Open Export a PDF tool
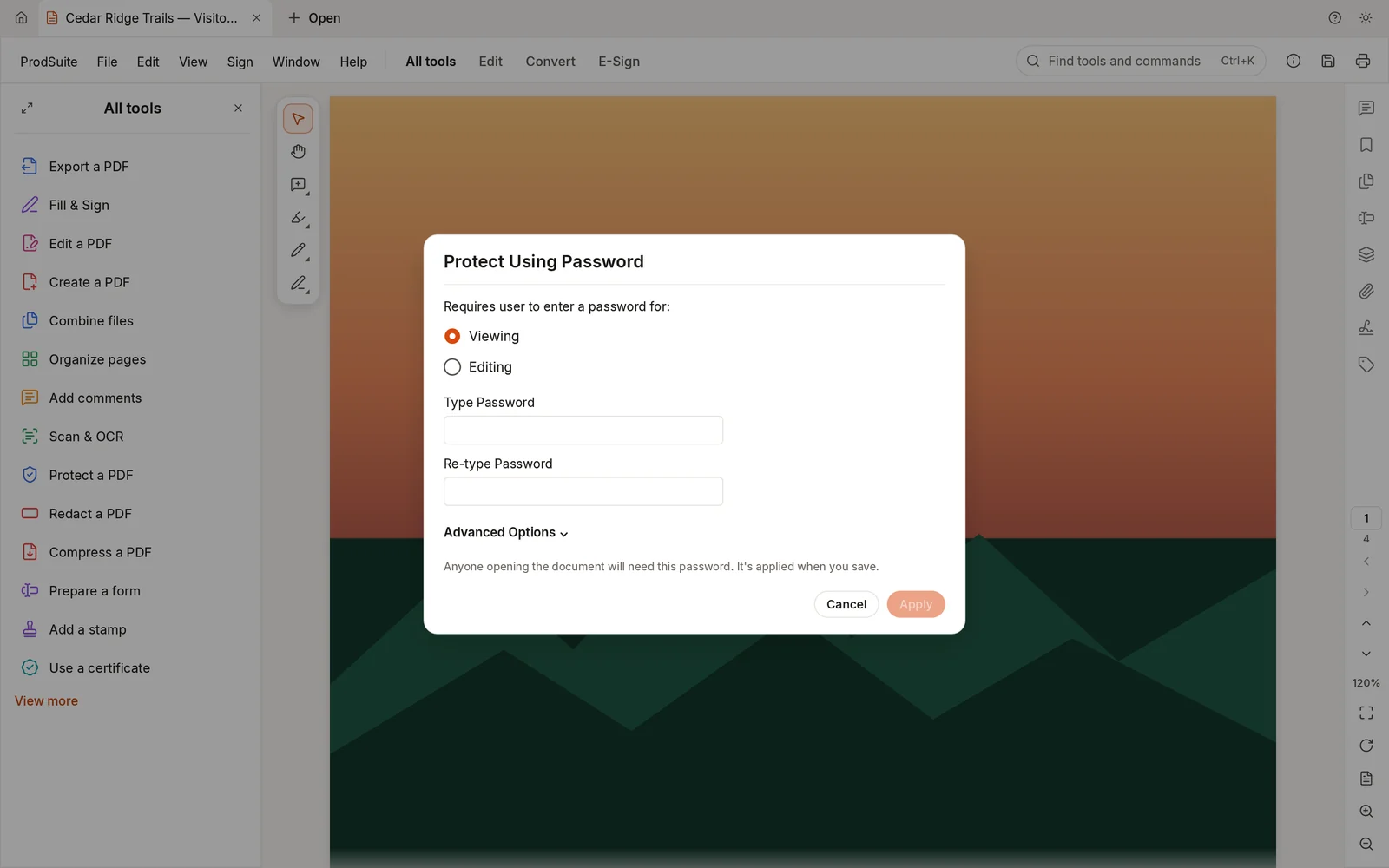This screenshot has width=1389, height=868. (132, 167)
